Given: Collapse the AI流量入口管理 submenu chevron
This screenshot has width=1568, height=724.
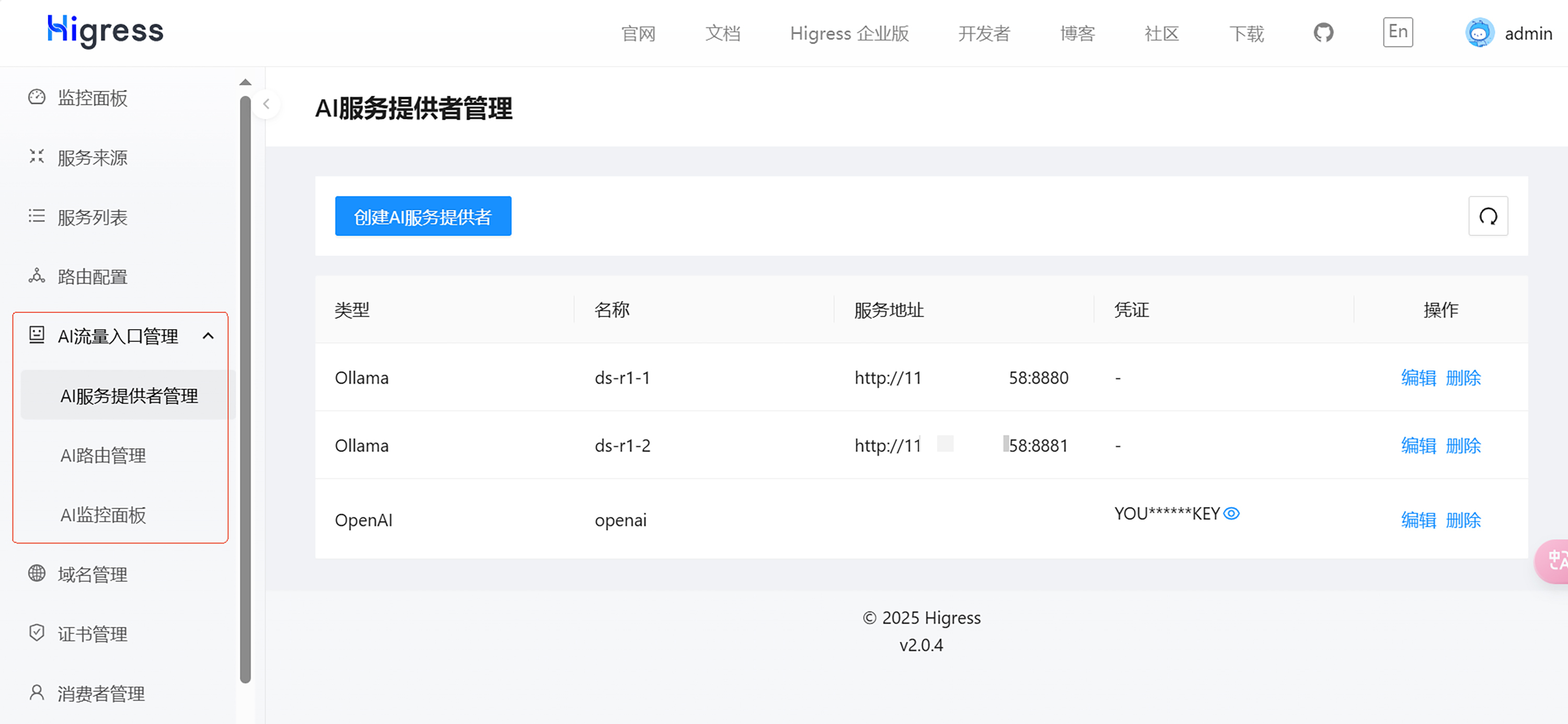Looking at the screenshot, I should tap(208, 336).
